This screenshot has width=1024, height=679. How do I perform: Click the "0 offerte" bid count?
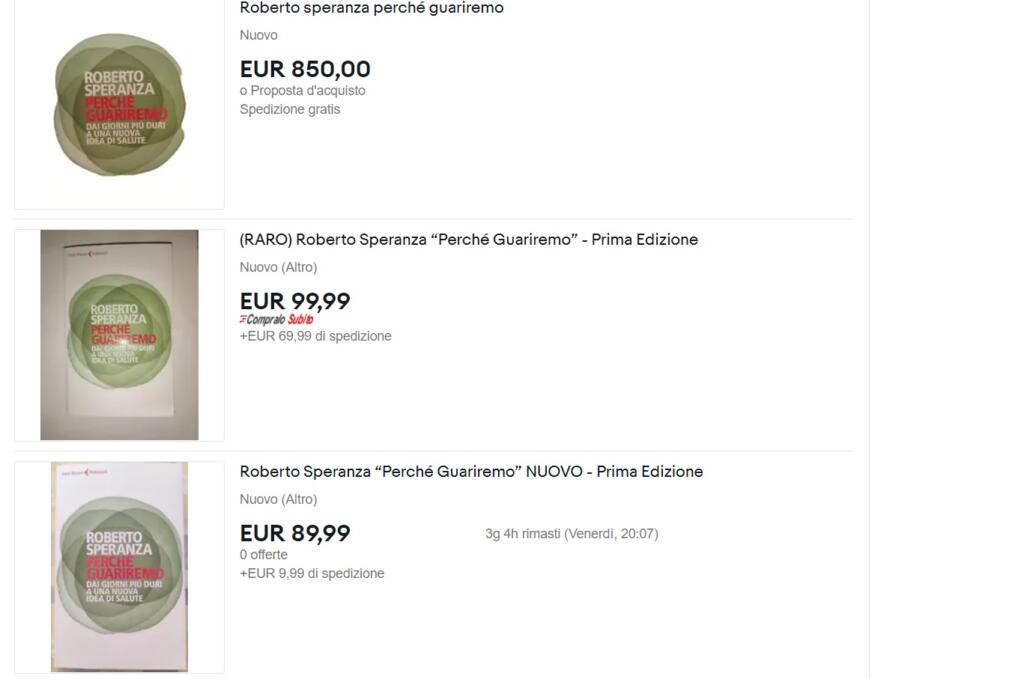coord(263,554)
